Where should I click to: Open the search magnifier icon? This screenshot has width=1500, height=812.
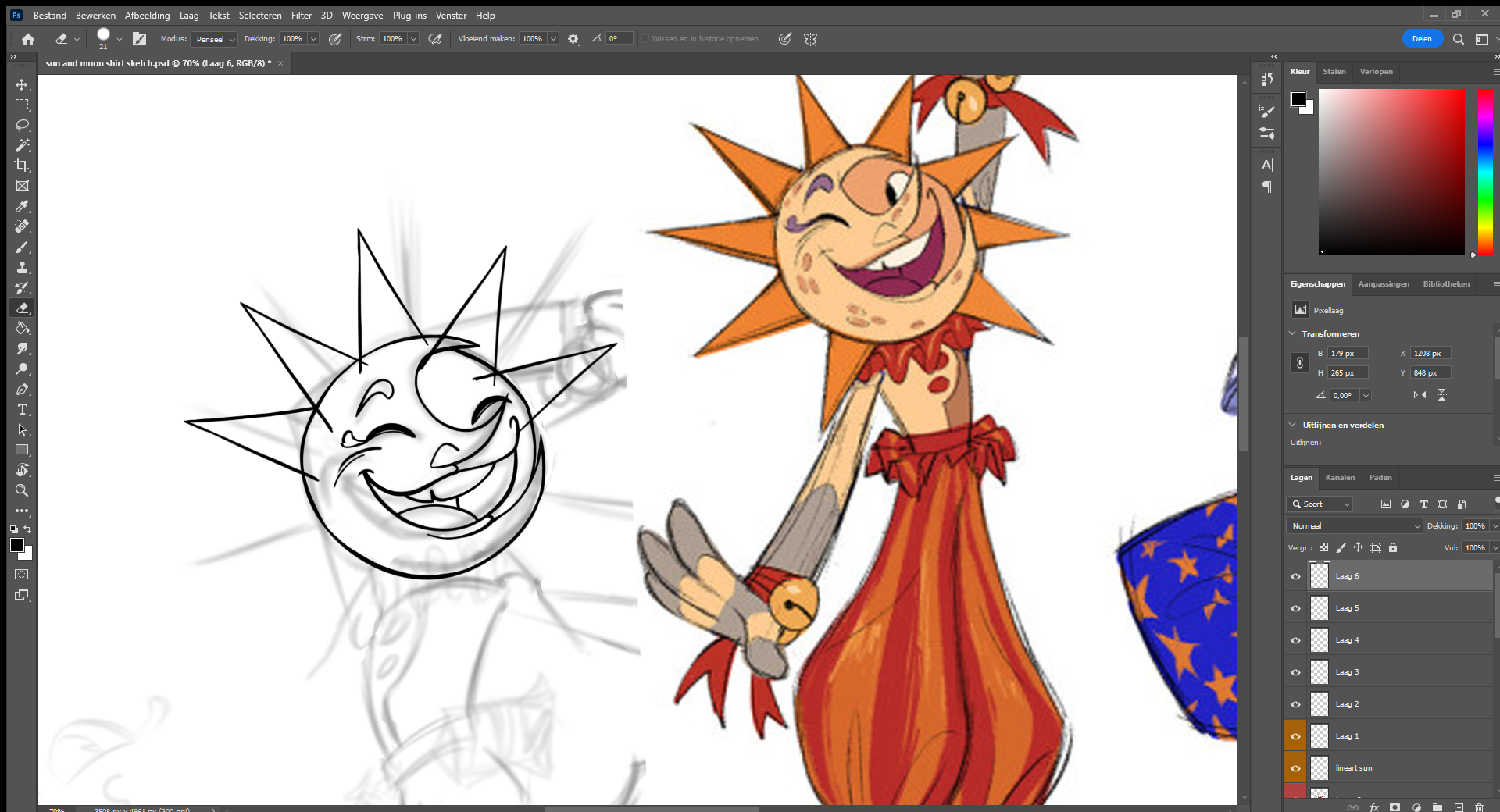tap(1458, 39)
